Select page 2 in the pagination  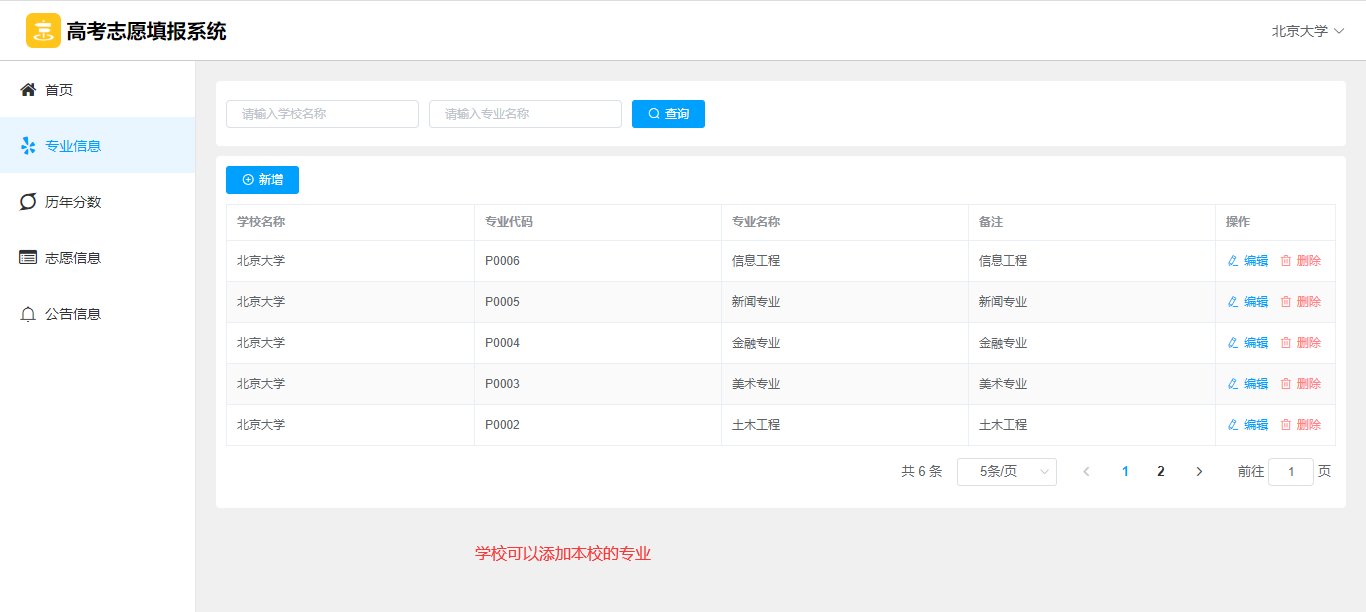pos(1160,472)
